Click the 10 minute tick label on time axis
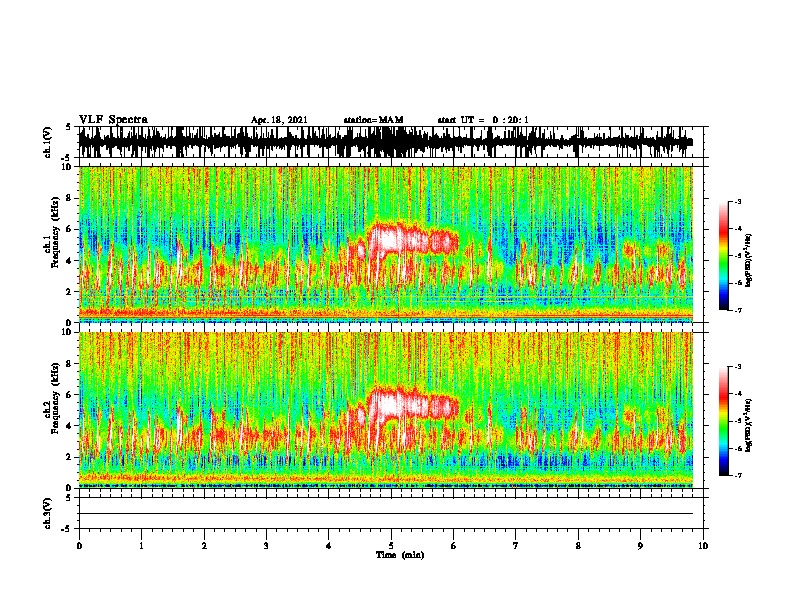 (x=703, y=546)
